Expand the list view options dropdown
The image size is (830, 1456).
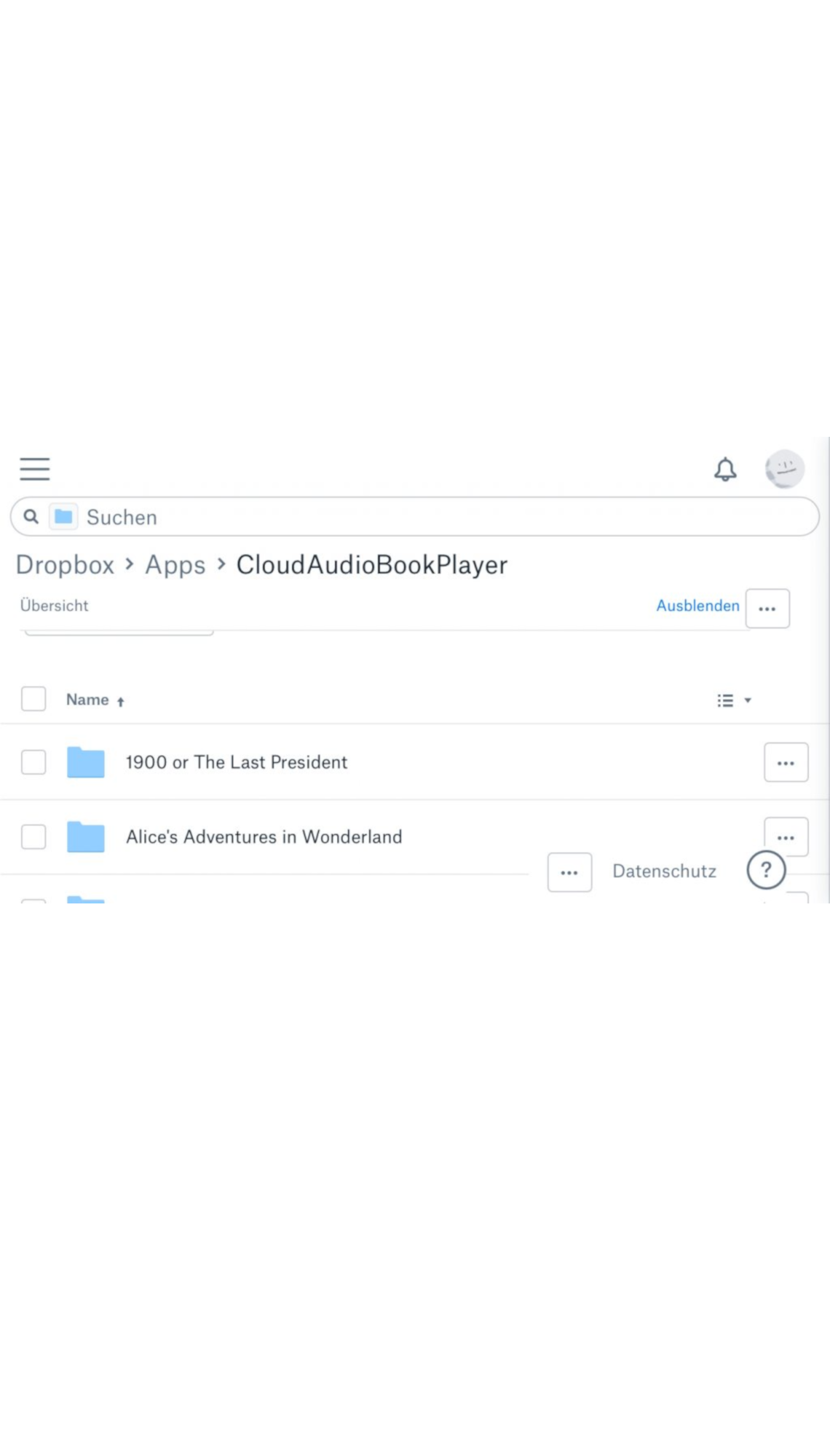point(734,700)
